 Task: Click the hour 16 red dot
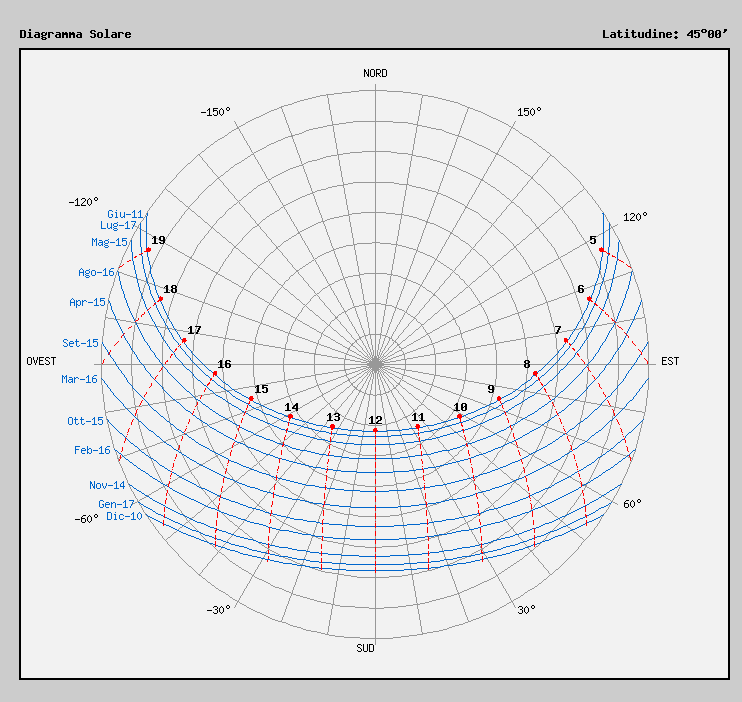(x=215, y=374)
